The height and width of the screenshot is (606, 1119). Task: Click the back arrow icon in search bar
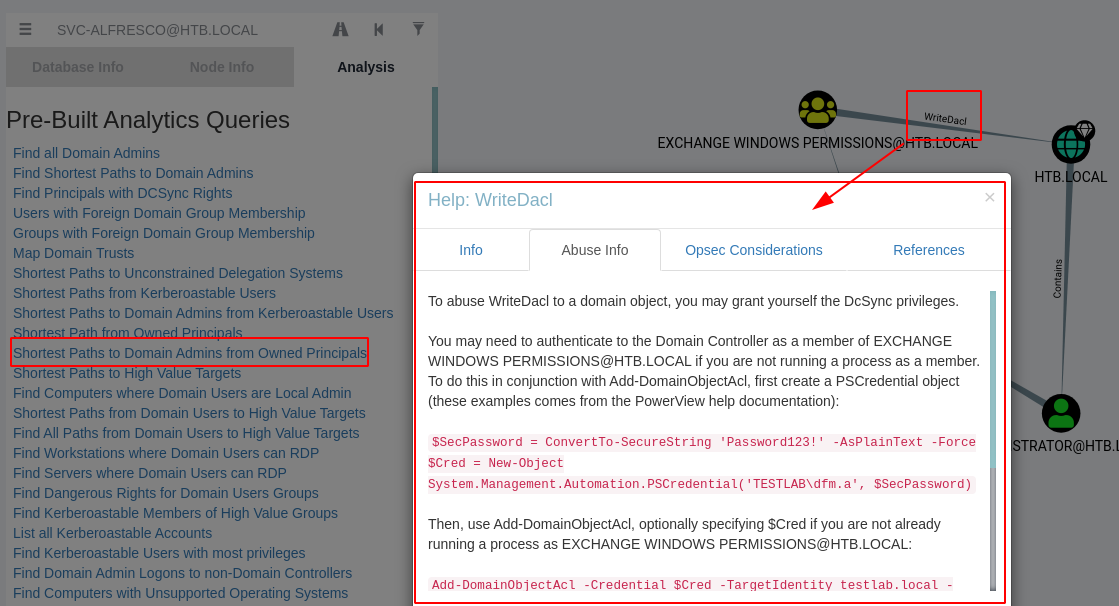(379, 29)
